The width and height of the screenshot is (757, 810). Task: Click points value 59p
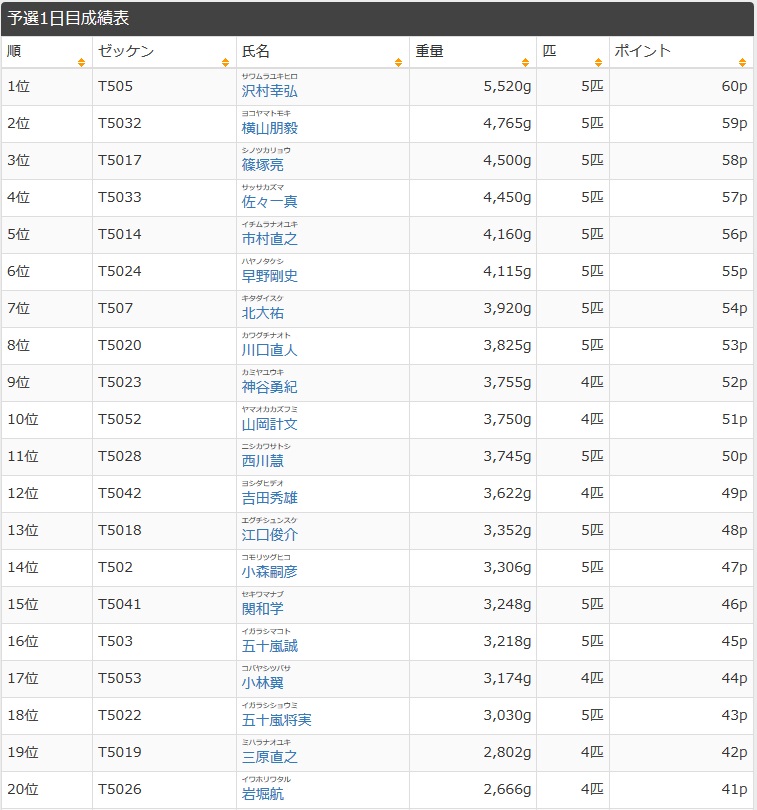[734, 123]
